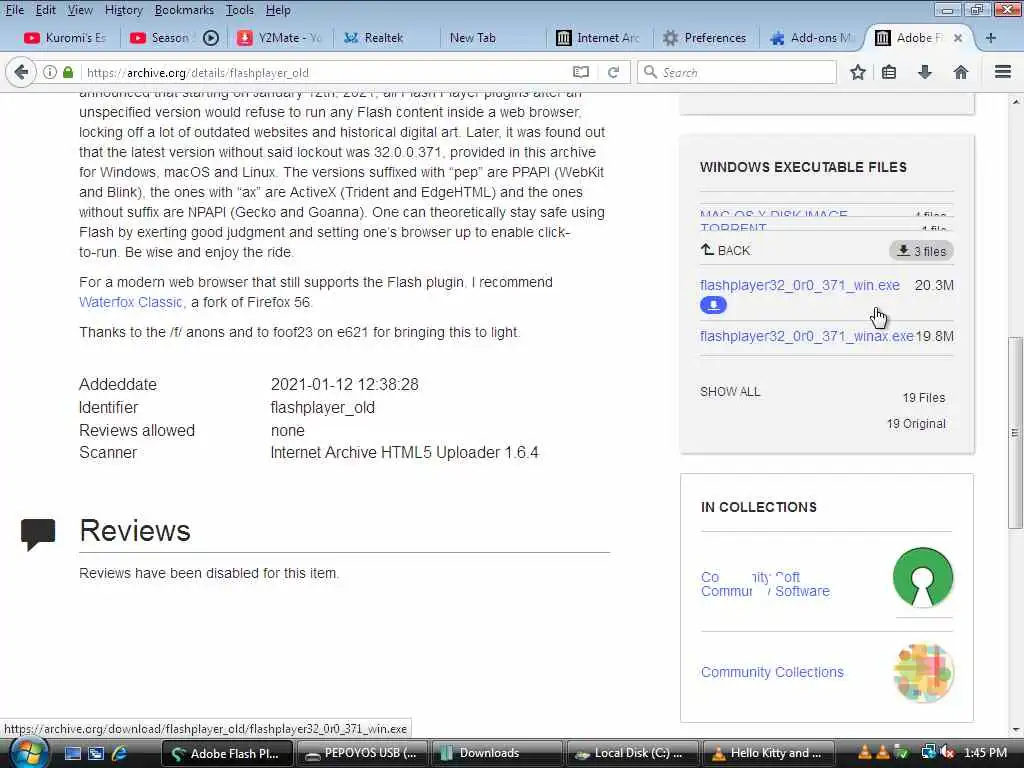Download flashplayer32_0r0_371_win.exe
This screenshot has height=768, width=1024.
click(x=799, y=285)
